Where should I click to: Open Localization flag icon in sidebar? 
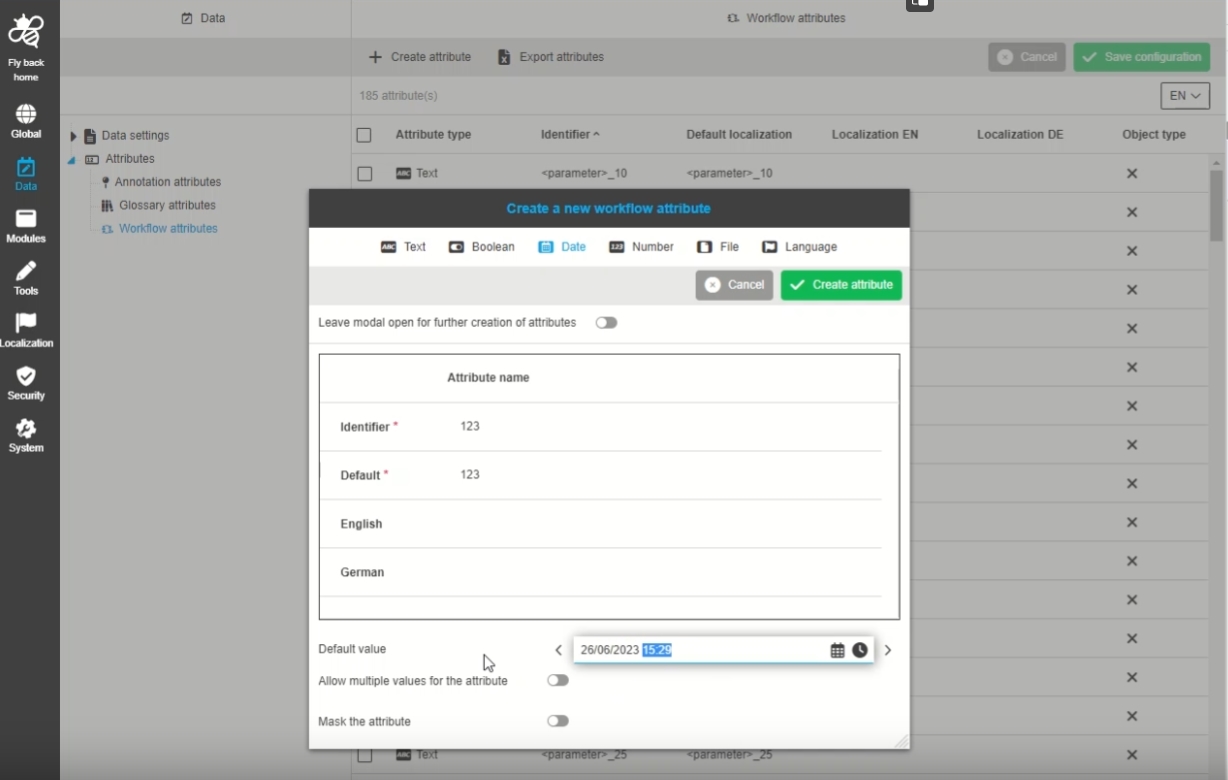coord(26,323)
